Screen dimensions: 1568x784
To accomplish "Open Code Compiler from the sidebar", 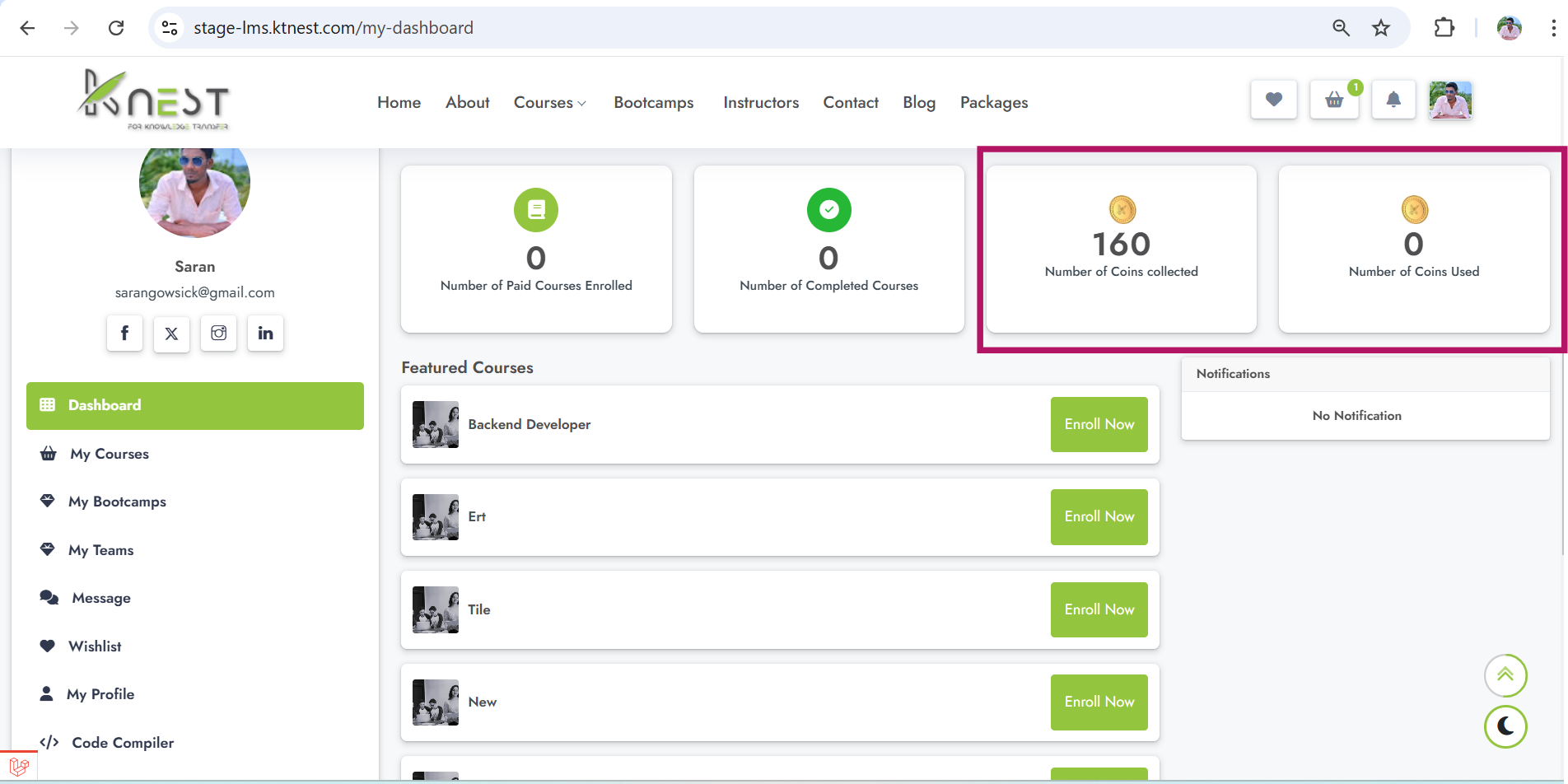I will 123,743.
